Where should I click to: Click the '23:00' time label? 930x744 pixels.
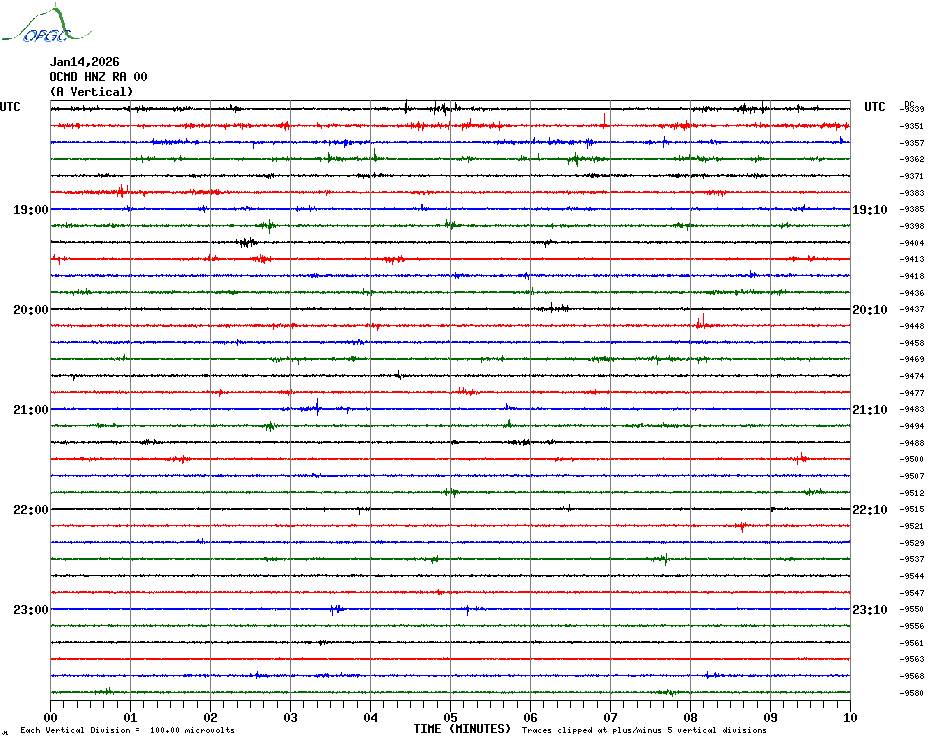point(31,609)
